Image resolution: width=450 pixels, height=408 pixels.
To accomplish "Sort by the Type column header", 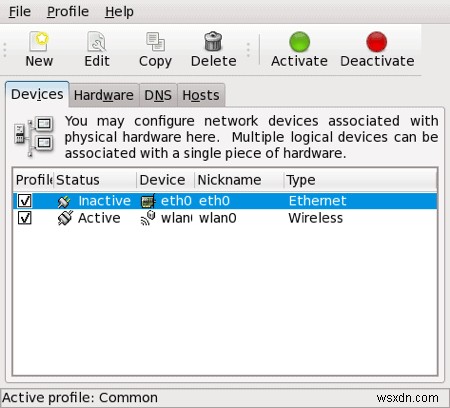I will tap(360, 180).
